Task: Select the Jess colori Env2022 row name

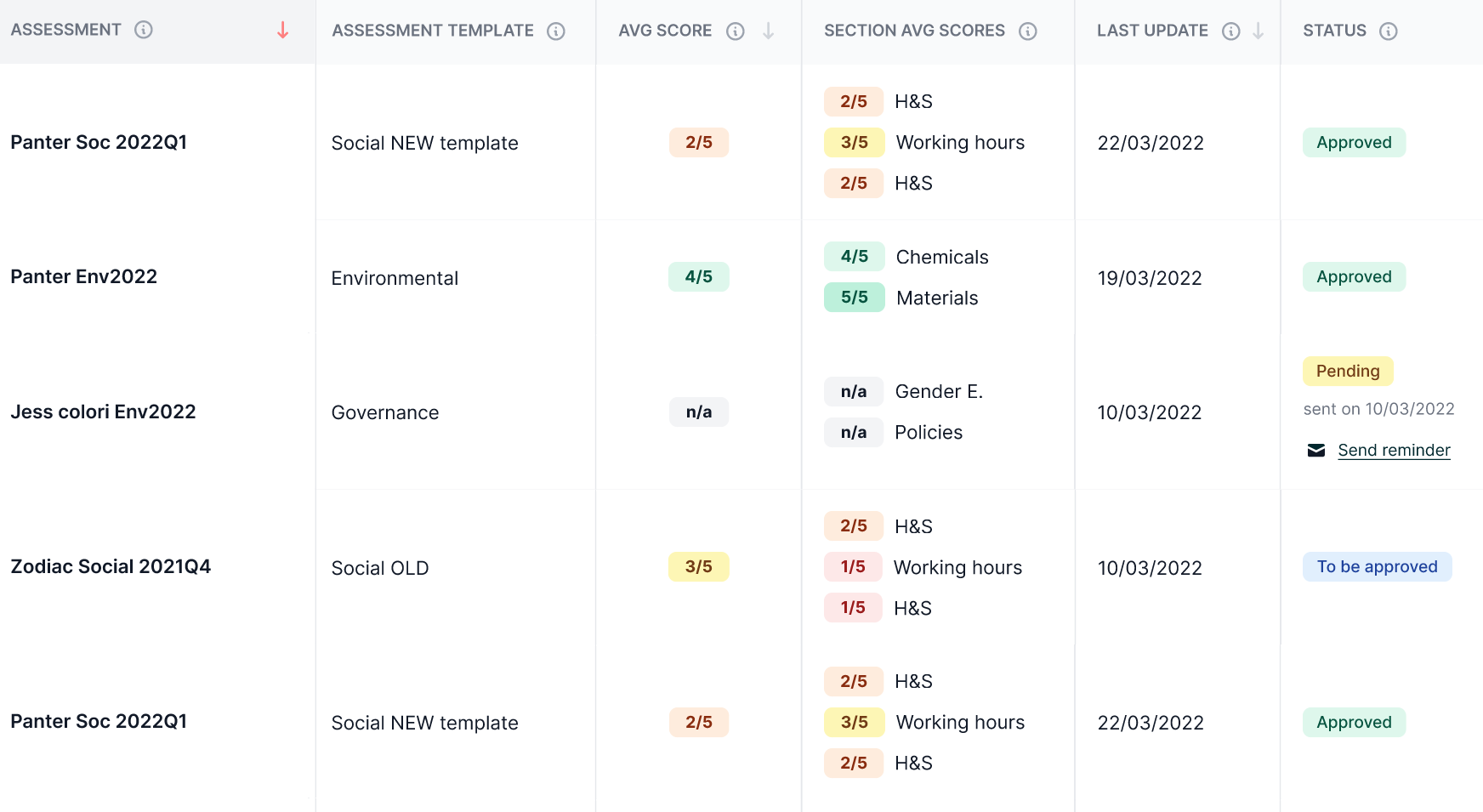Action: [x=103, y=412]
